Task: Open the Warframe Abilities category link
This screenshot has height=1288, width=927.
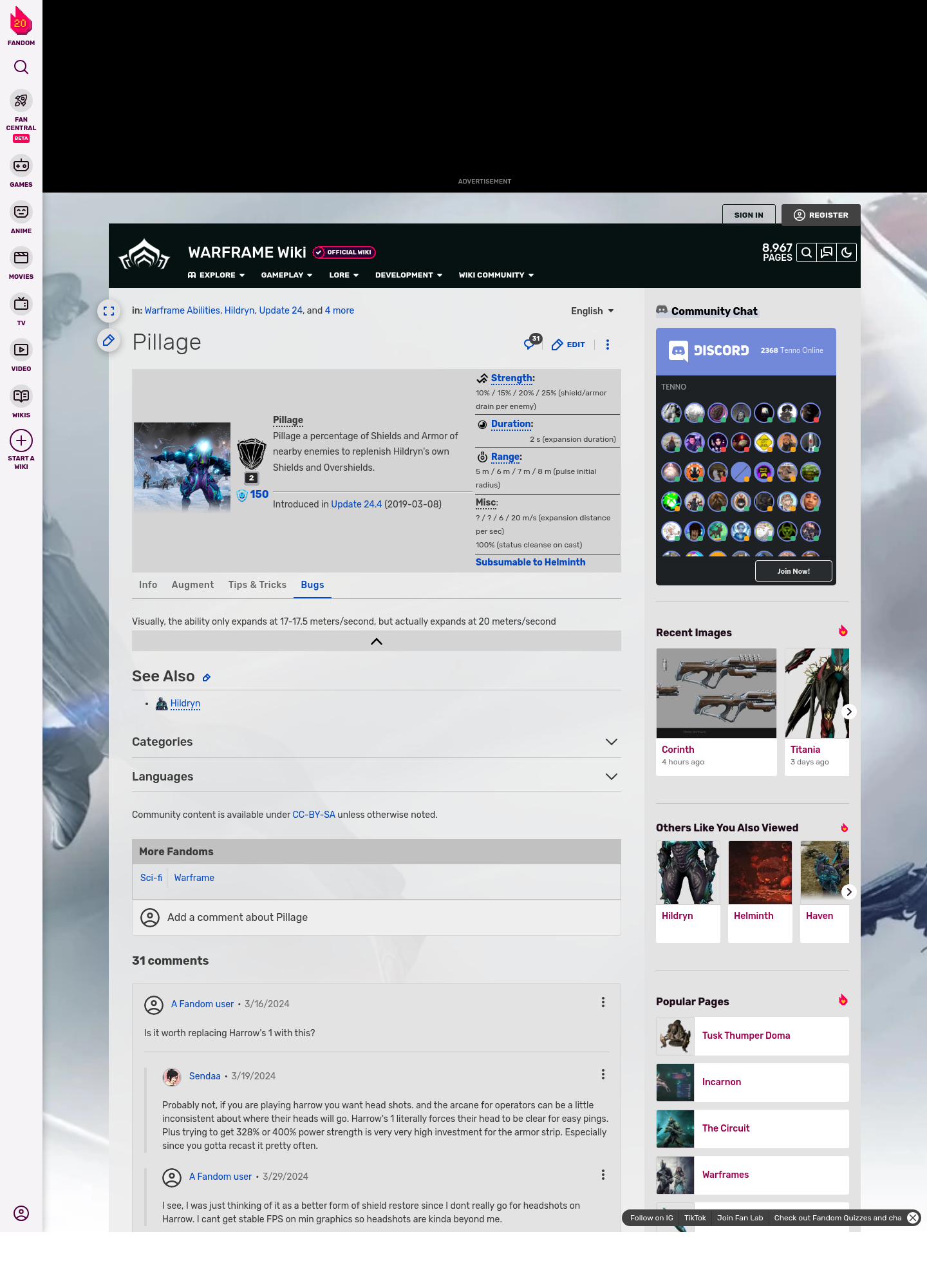Action: (x=182, y=310)
